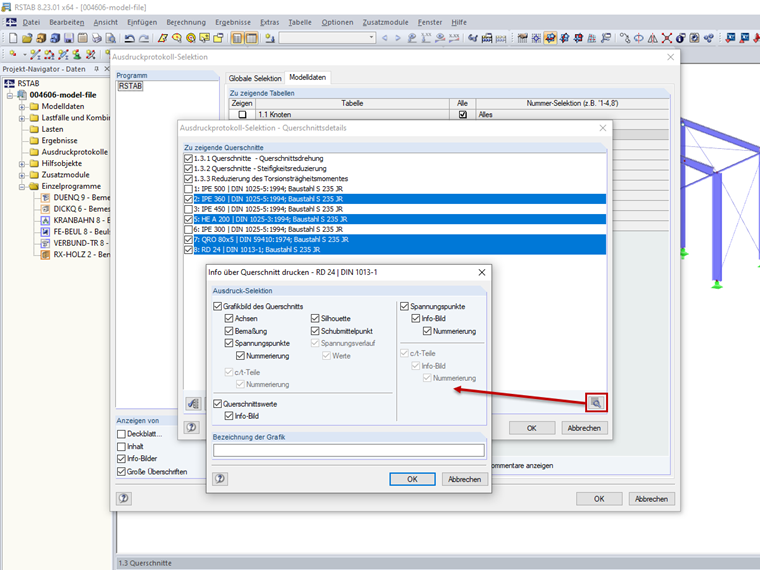The image size is (760, 570).
Task: Uncheck Große Überschriften option
Action: (121, 471)
